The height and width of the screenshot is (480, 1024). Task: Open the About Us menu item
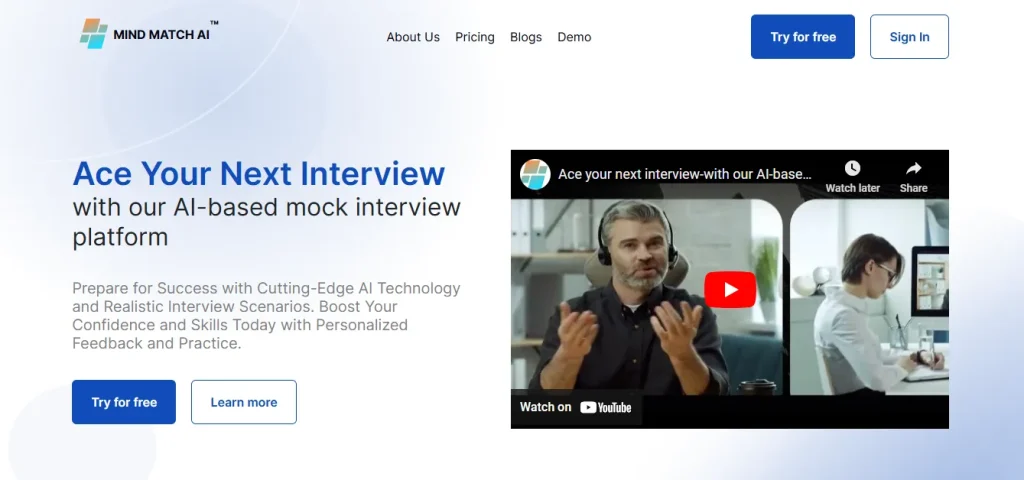(413, 37)
